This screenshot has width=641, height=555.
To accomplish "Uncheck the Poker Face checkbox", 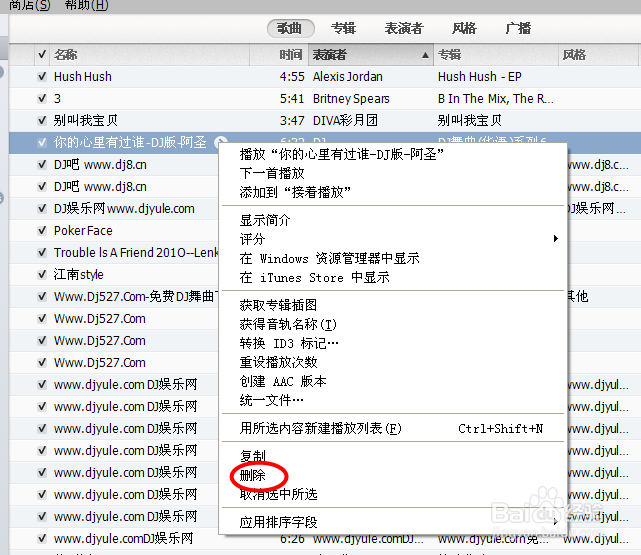I will [x=42, y=231].
